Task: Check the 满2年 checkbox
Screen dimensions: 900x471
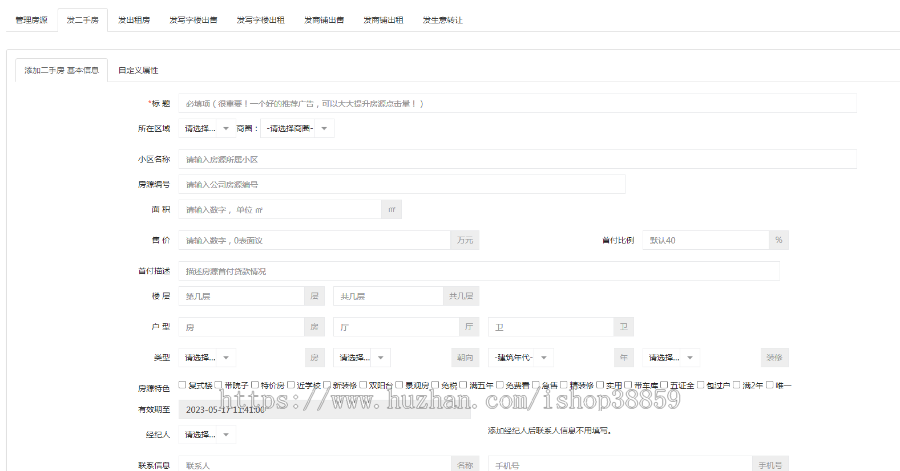Action: (736, 385)
